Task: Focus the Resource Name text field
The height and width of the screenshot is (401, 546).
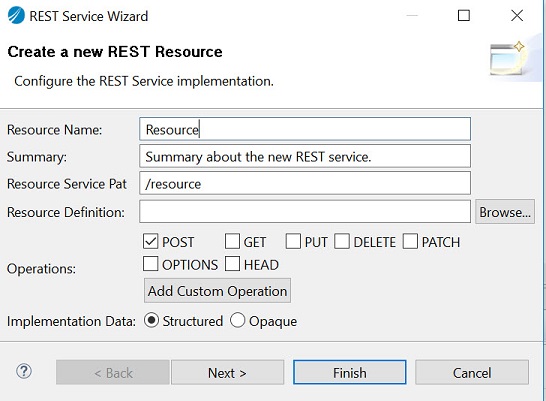Action: (305, 129)
